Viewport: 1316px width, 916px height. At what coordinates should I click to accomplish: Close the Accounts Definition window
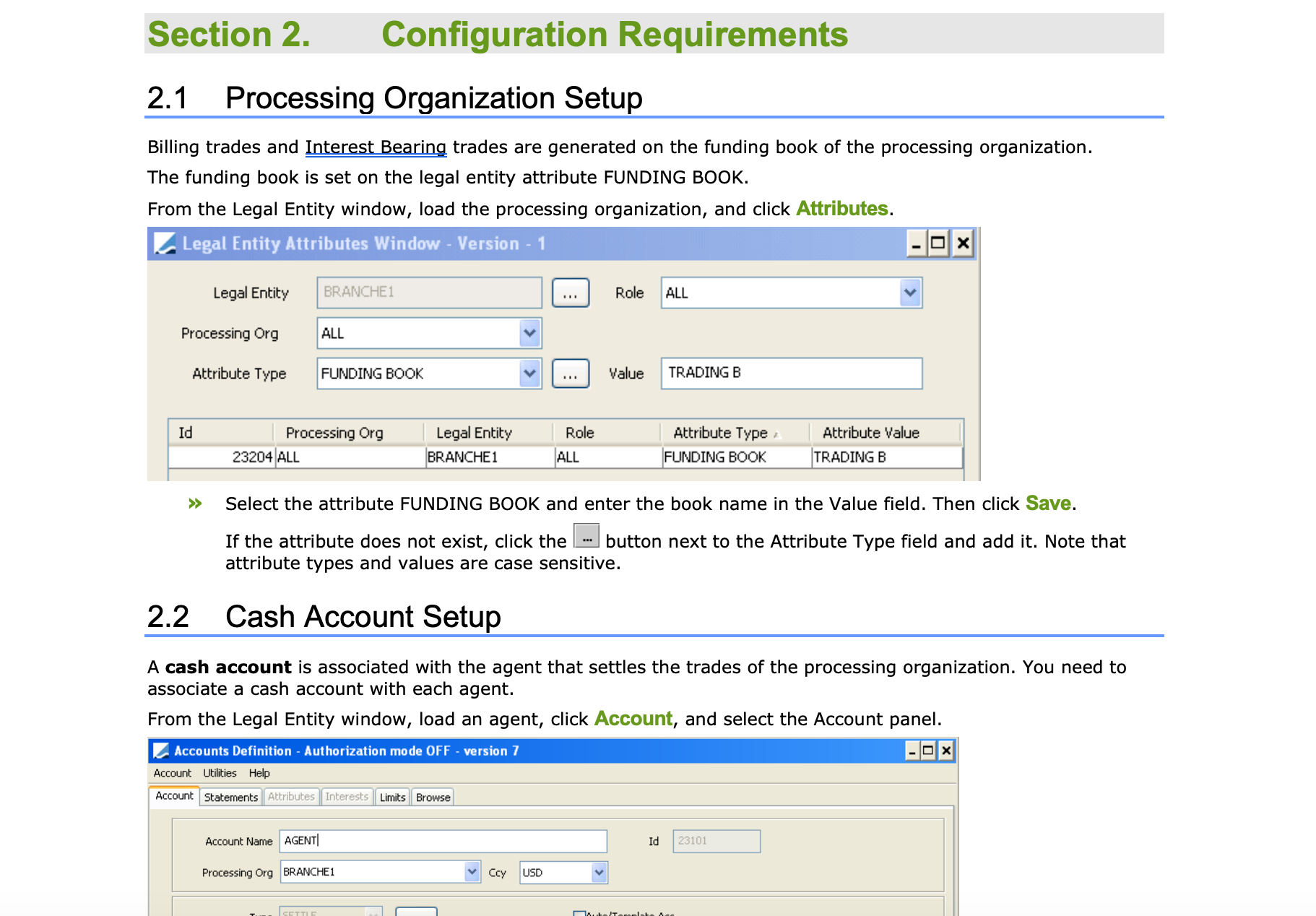(945, 751)
